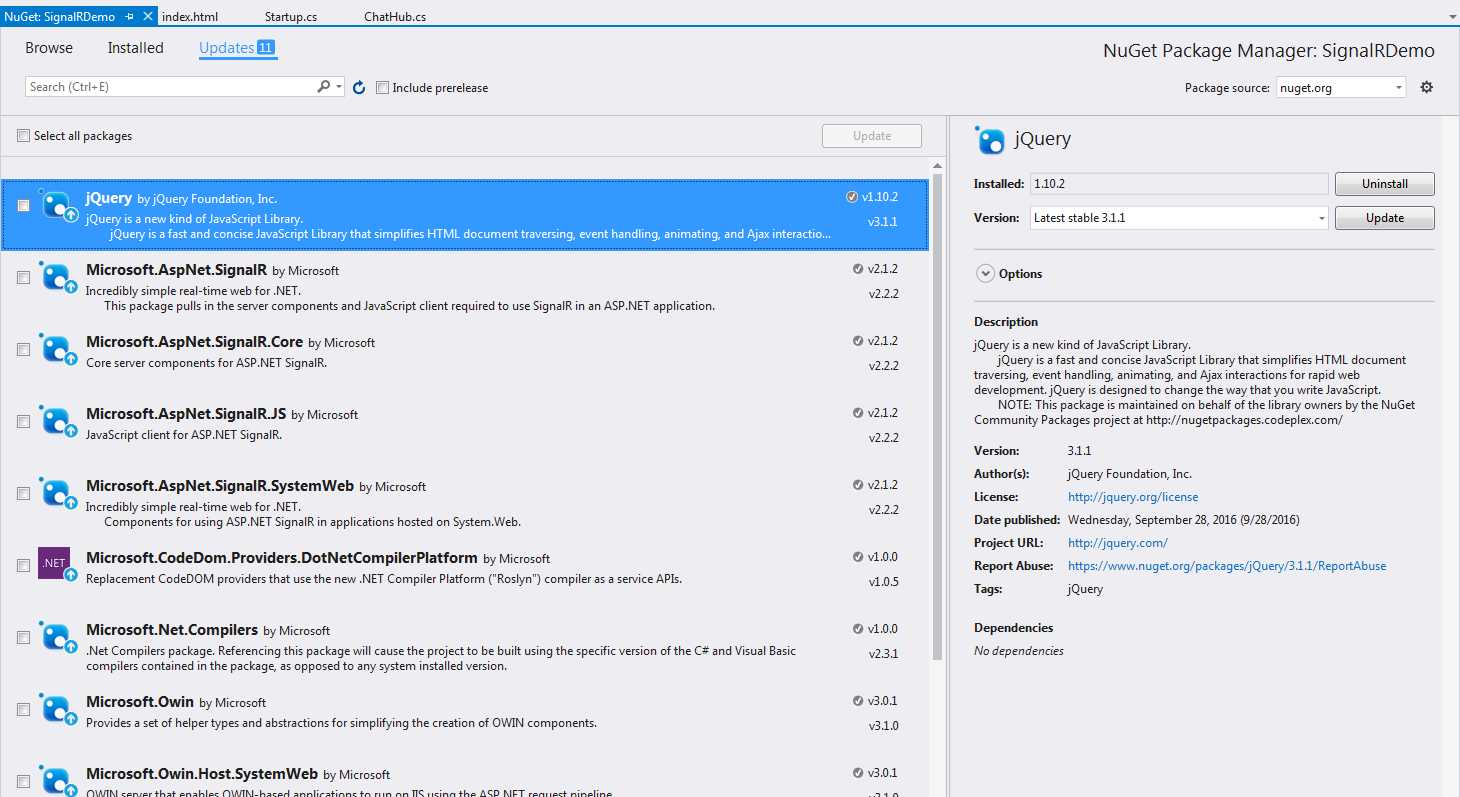This screenshot has height=797, width=1460.
Task: Refresh the package list
Action: [359, 88]
